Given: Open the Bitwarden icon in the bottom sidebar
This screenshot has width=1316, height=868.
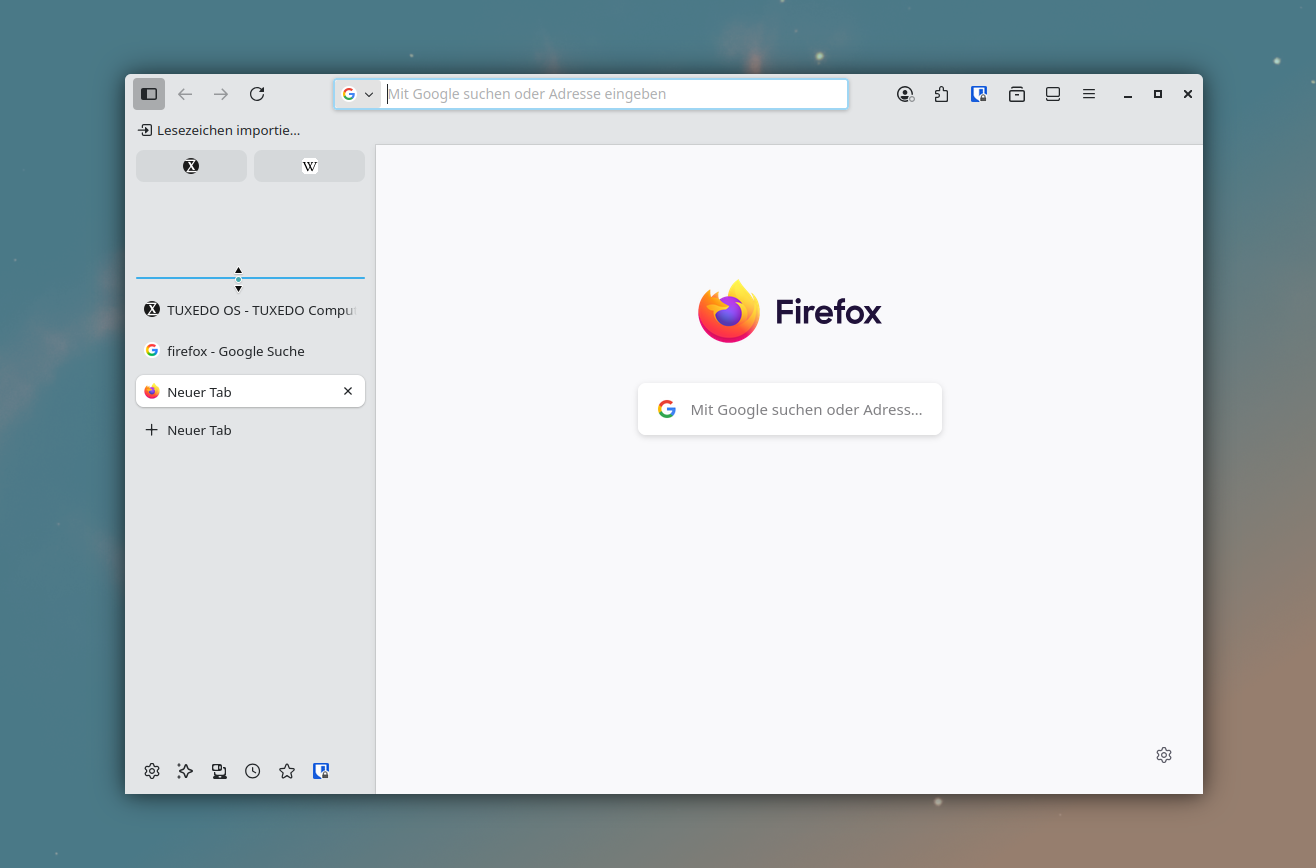Looking at the screenshot, I should point(321,771).
